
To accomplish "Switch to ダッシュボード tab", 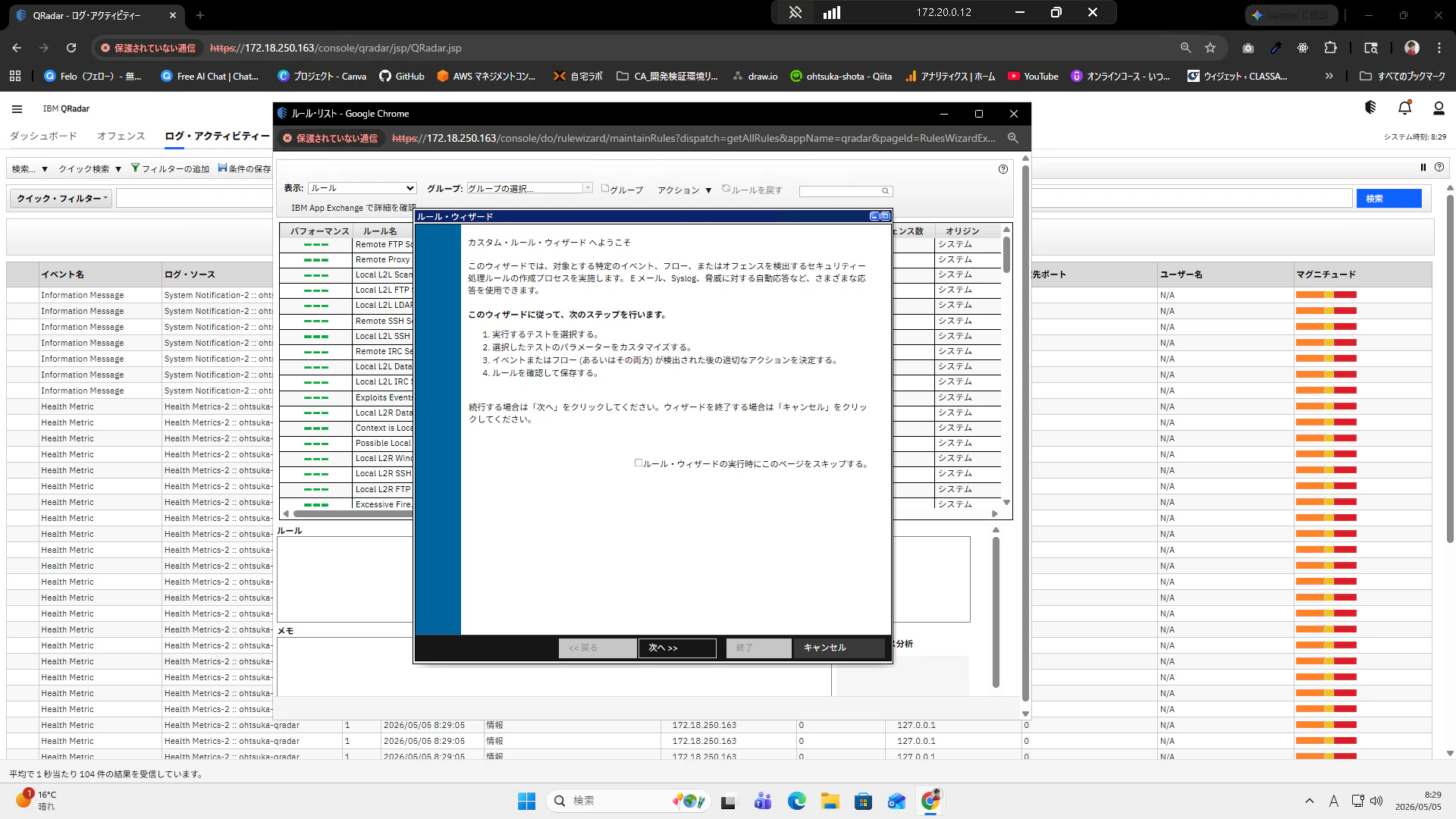I will tap(43, 136).
